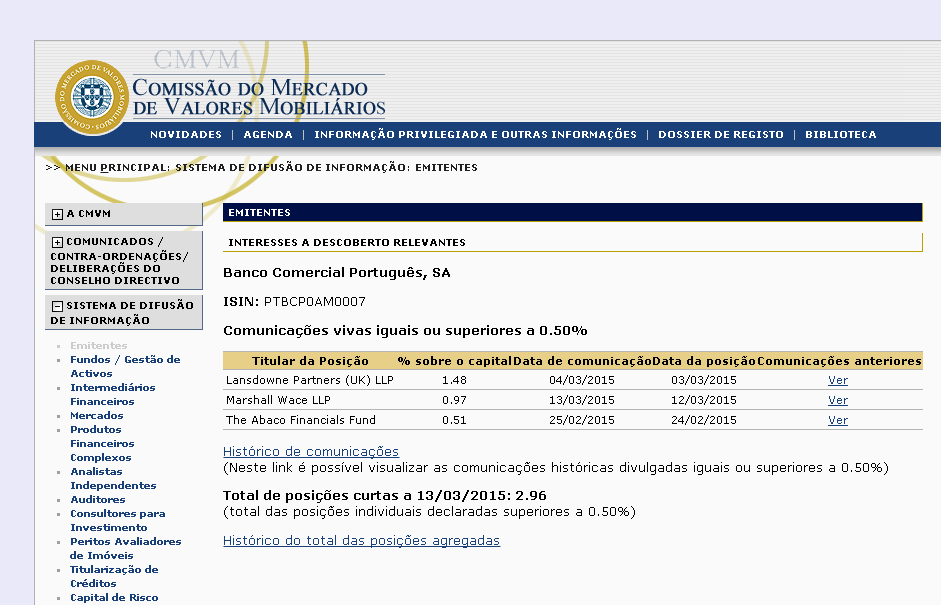Click Comissão do Mercado de Valores Mobiliários title
The width and height of the screenshot is (941, 605).
coord(259,97)
